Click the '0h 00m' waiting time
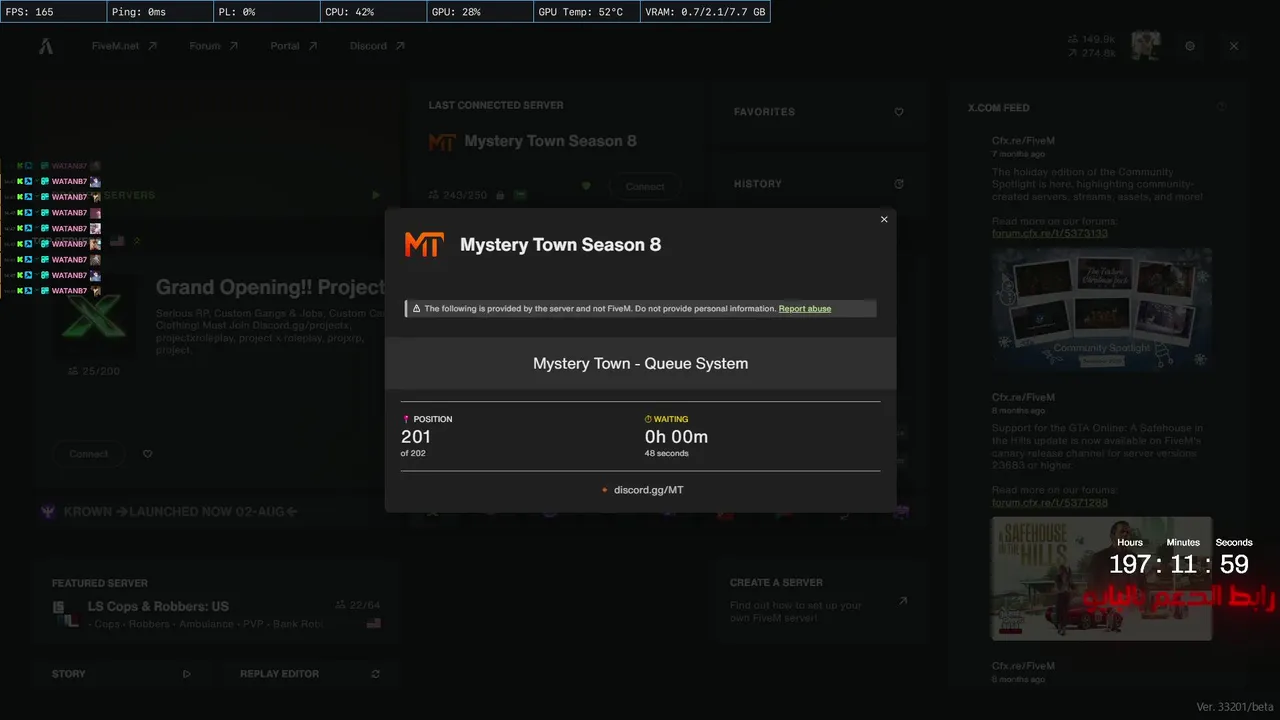This screenshot has width=1280, height=720. [x=677, y=437]
